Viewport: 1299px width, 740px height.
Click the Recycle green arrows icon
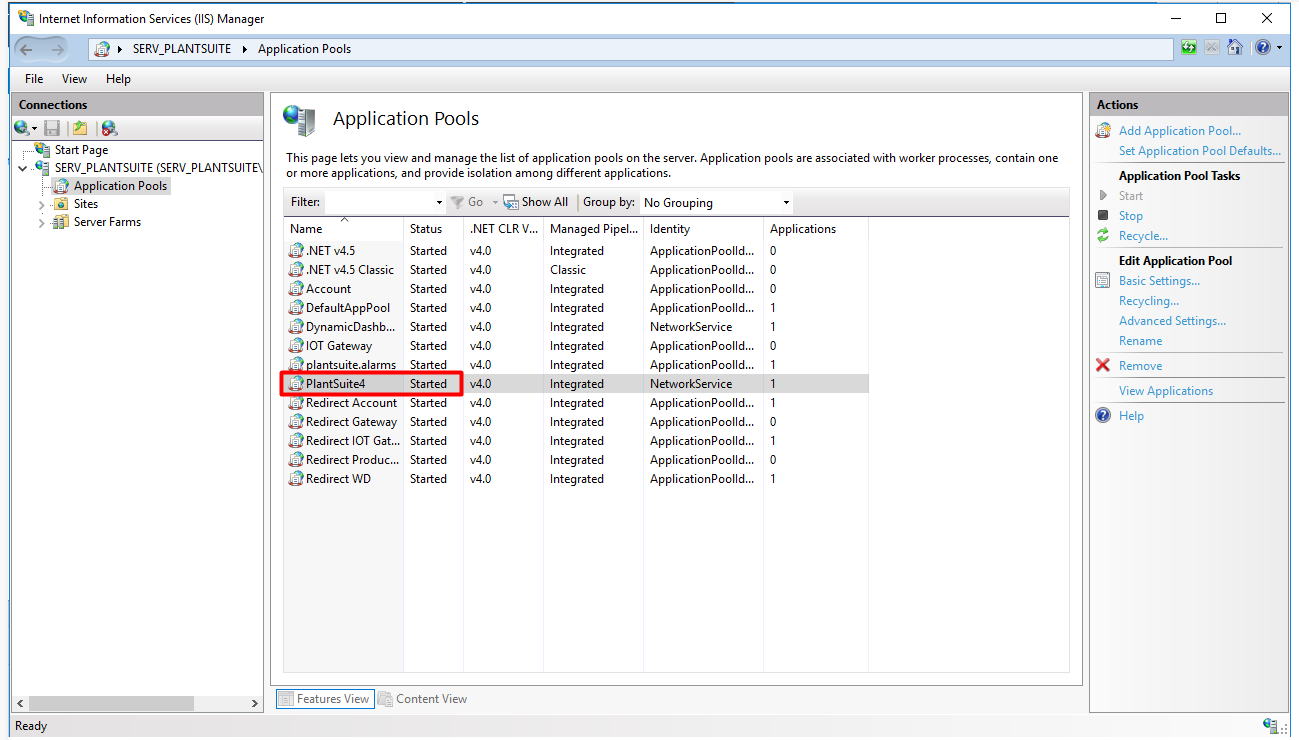click(x=1103, y=236)
